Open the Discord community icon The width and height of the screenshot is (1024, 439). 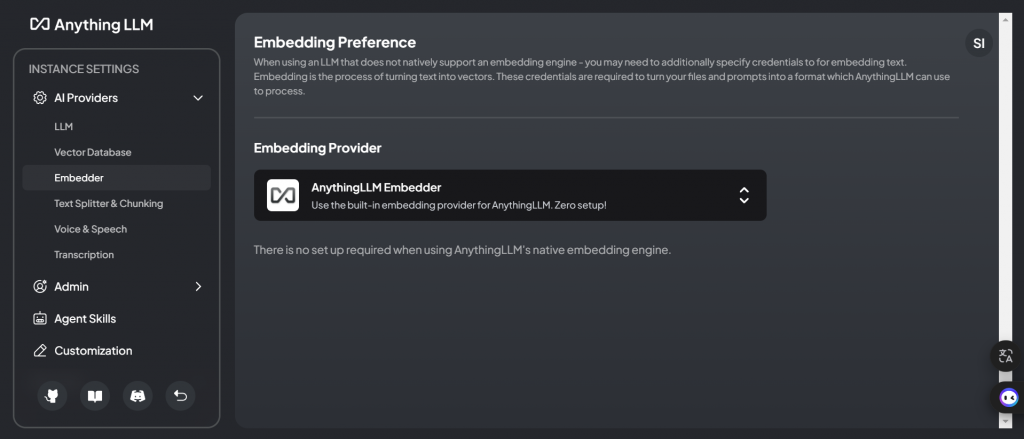(x=137, y=396)
